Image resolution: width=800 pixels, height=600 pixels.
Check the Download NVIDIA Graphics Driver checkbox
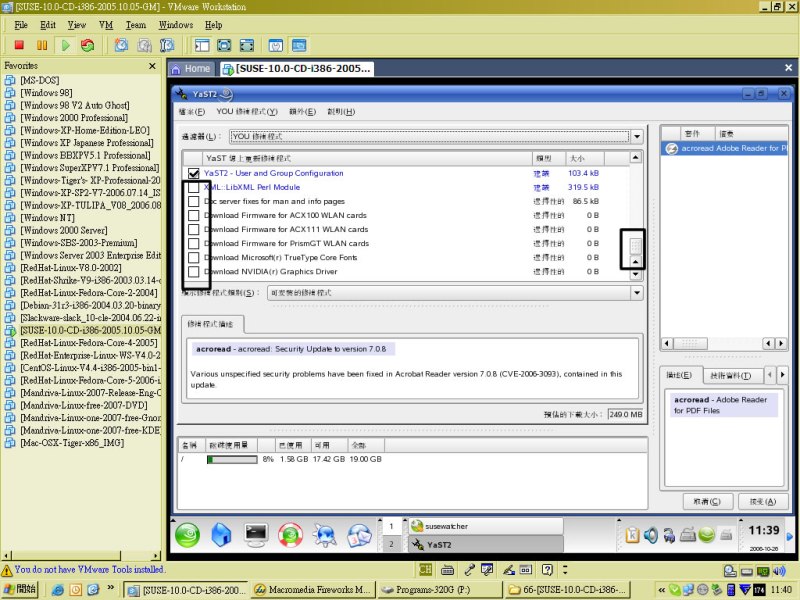(x=193, y=271)
